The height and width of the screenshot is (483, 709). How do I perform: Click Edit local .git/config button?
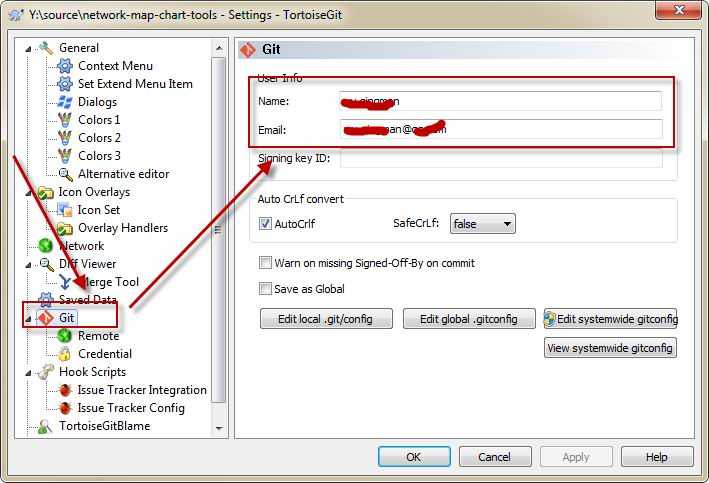point(326,319)
